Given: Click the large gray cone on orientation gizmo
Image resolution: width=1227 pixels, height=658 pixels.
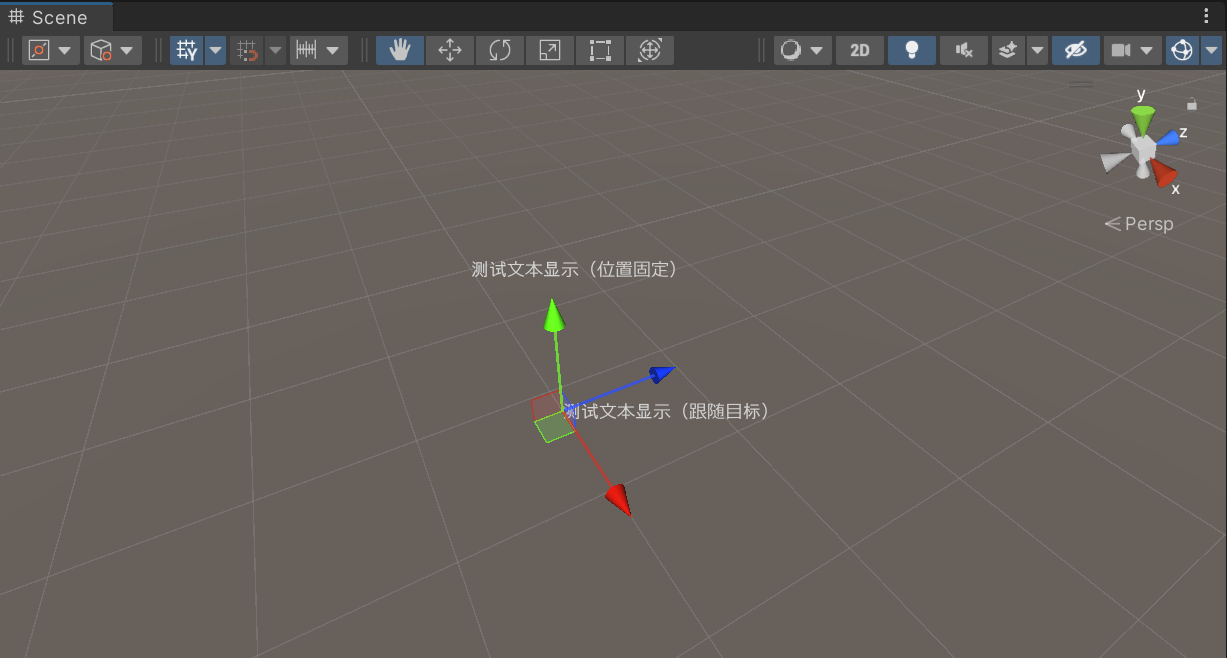Looking at the screenshot, I should pyautogui.click(x=1112, y=162).
